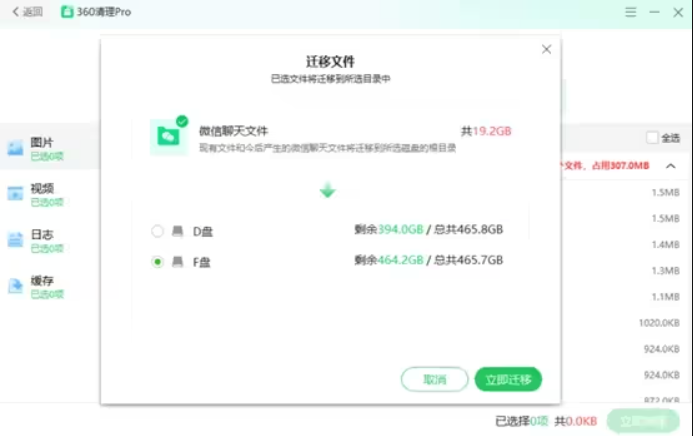Click the 共19.2GB size text
693x436 pixels.
pyautogui.click(x=486, y=131)
